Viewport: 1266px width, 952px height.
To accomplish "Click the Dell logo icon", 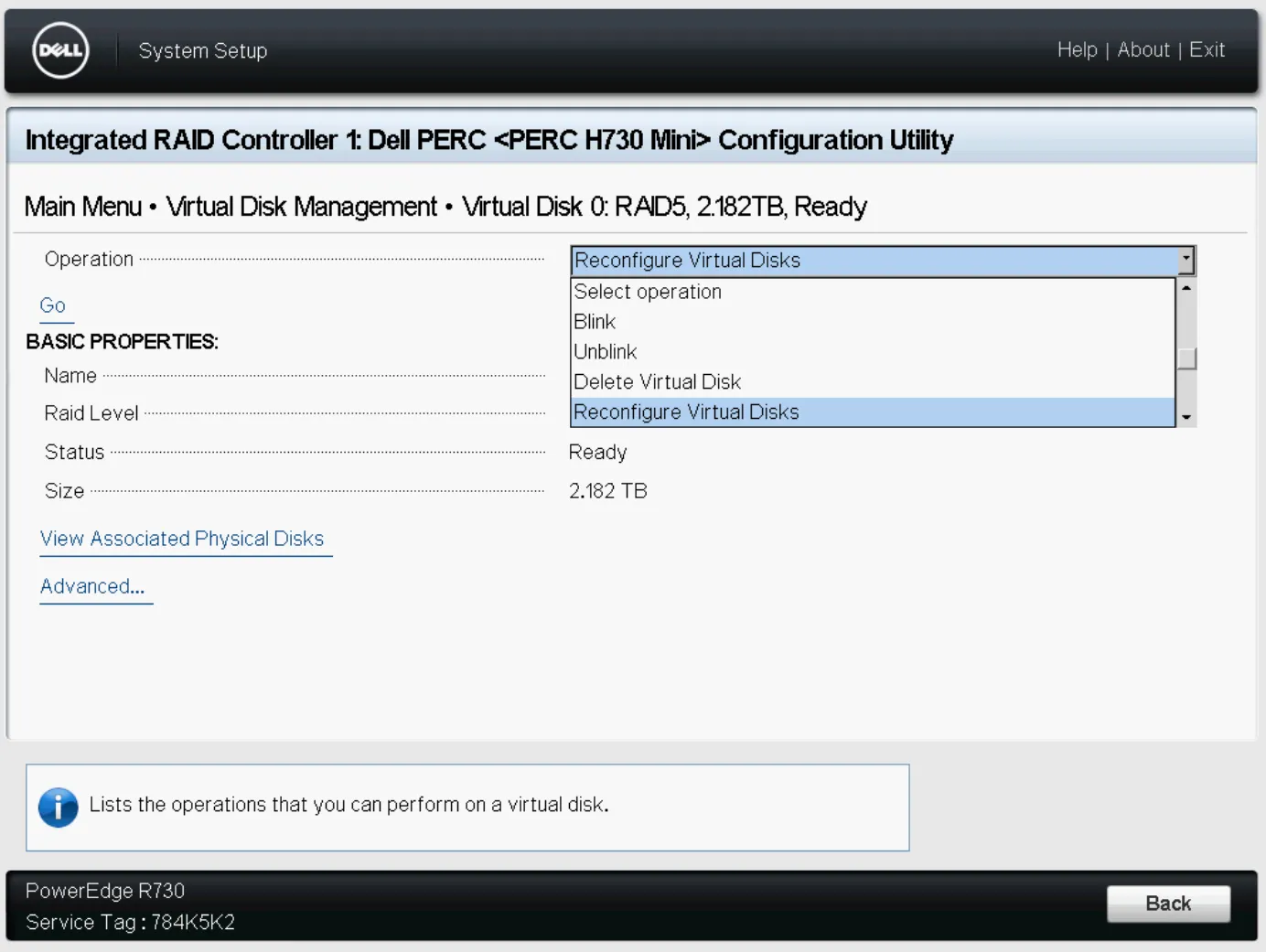I will point(60,50).
